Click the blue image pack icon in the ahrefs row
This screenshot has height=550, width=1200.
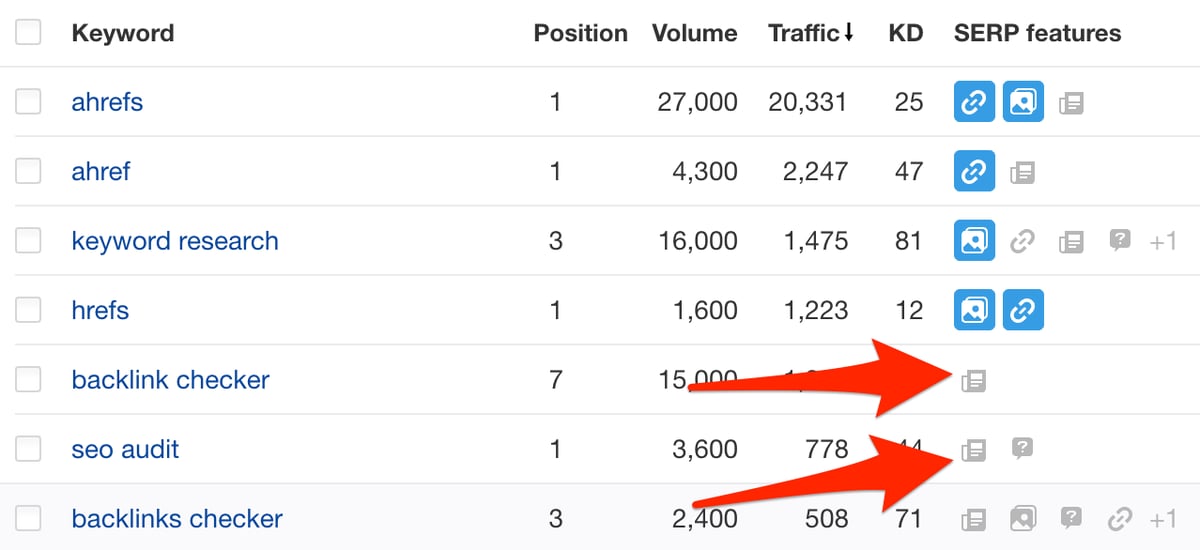tap(1023, 102)
